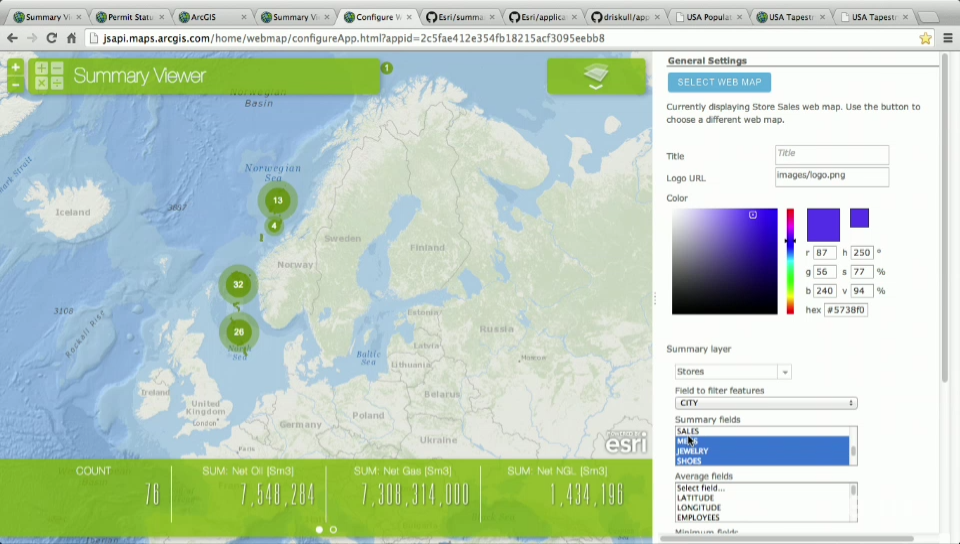
Task: Click the Summary Viewer calculator logo icon
Action: [x=49, y=76]
